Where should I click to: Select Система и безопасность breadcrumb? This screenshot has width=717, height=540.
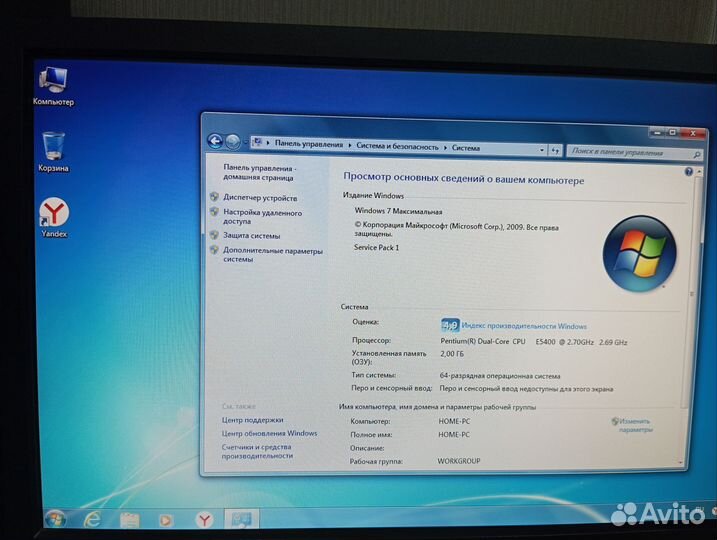[x=397, y=147]
